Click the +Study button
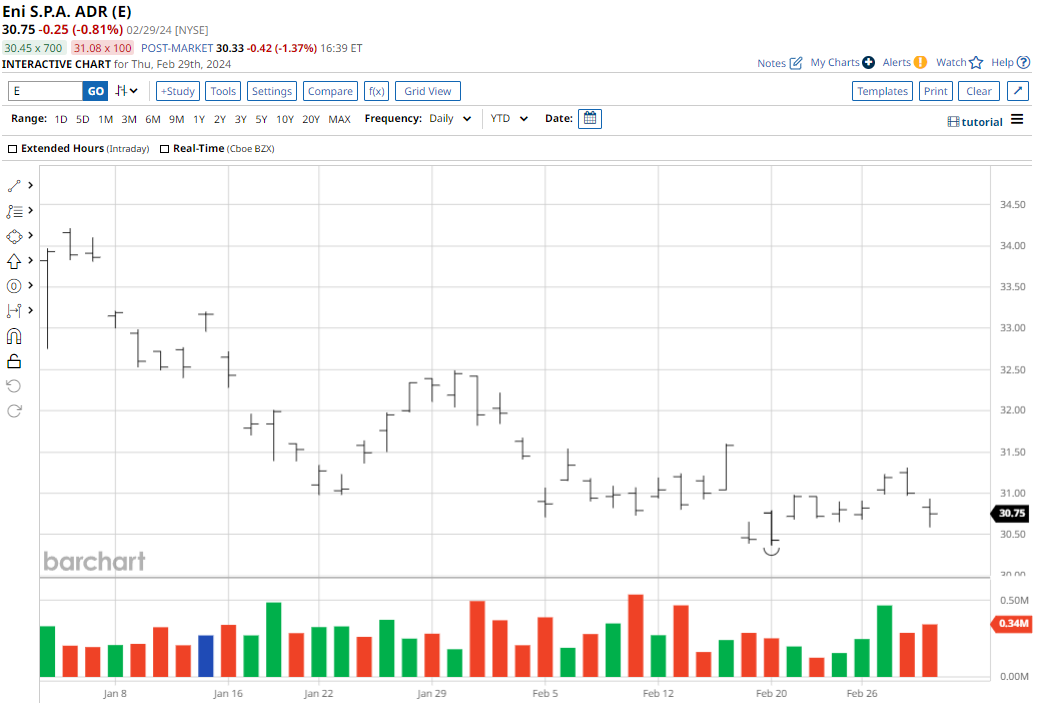The height and width of the screenshot is (707, 1044). [x=178, y=91]
